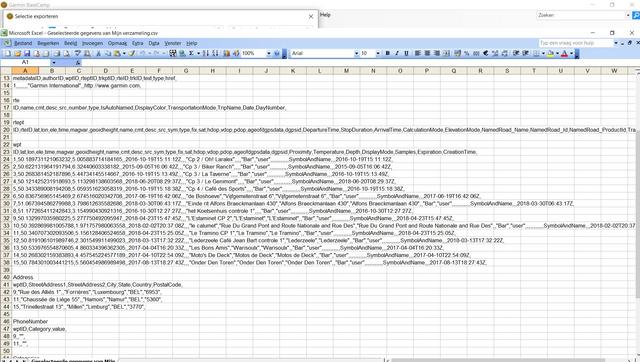The height and width of the screenshot is (362, 640).
Task: Click the New blank workbook icon
Action: coord(7,53)
